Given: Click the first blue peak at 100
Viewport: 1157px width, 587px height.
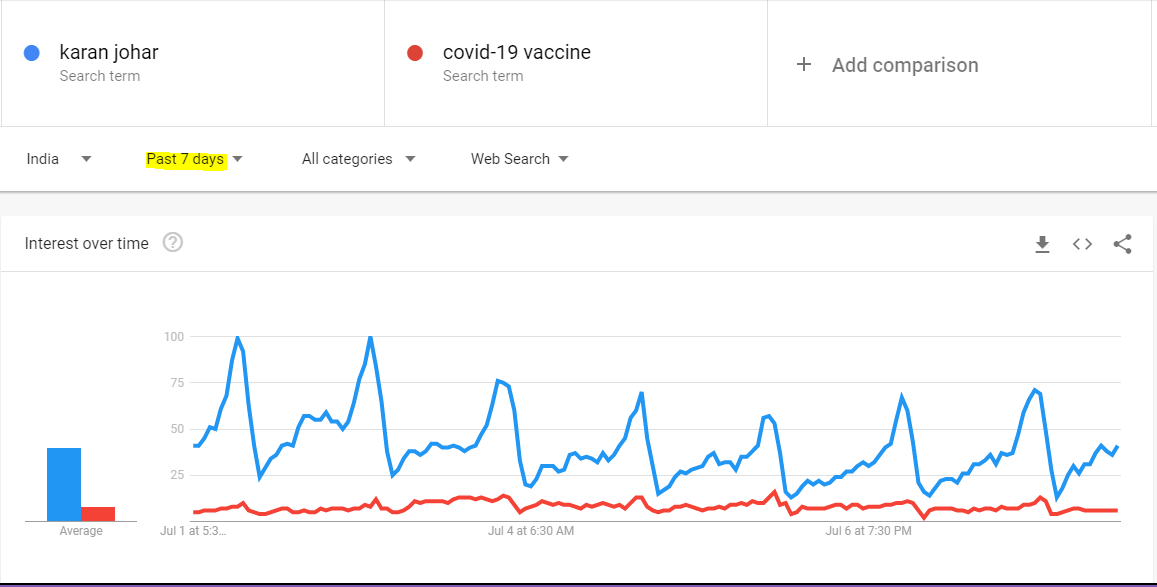Looking at the screenshot, I should point(237,337).
